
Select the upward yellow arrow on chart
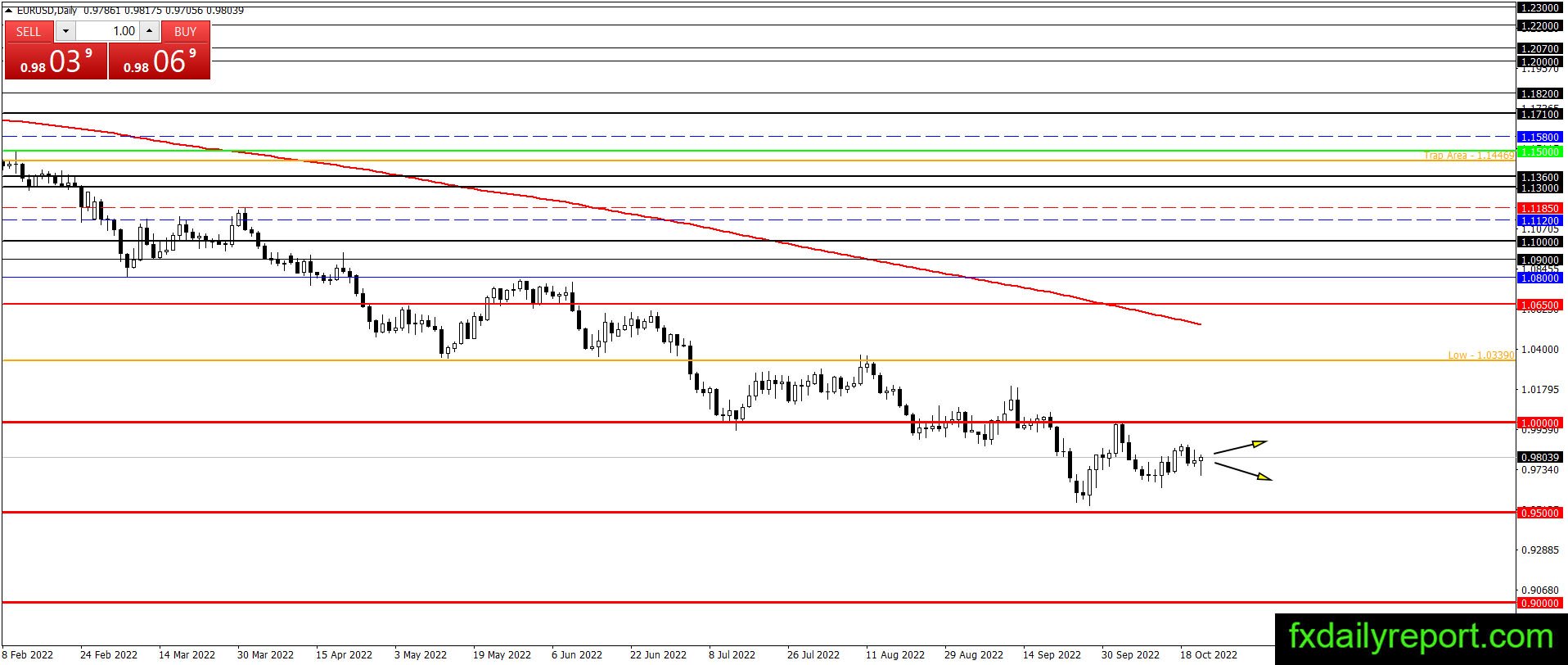point(1240,446)
